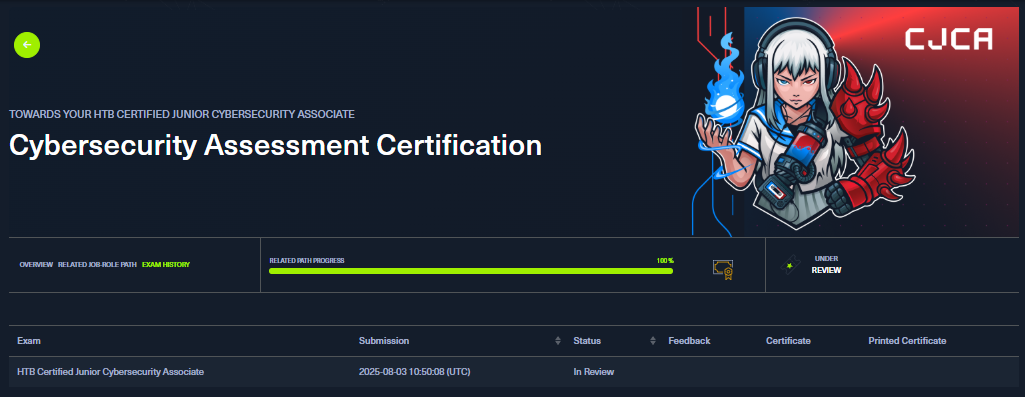Click the 100% progress value

coord(665,260)
